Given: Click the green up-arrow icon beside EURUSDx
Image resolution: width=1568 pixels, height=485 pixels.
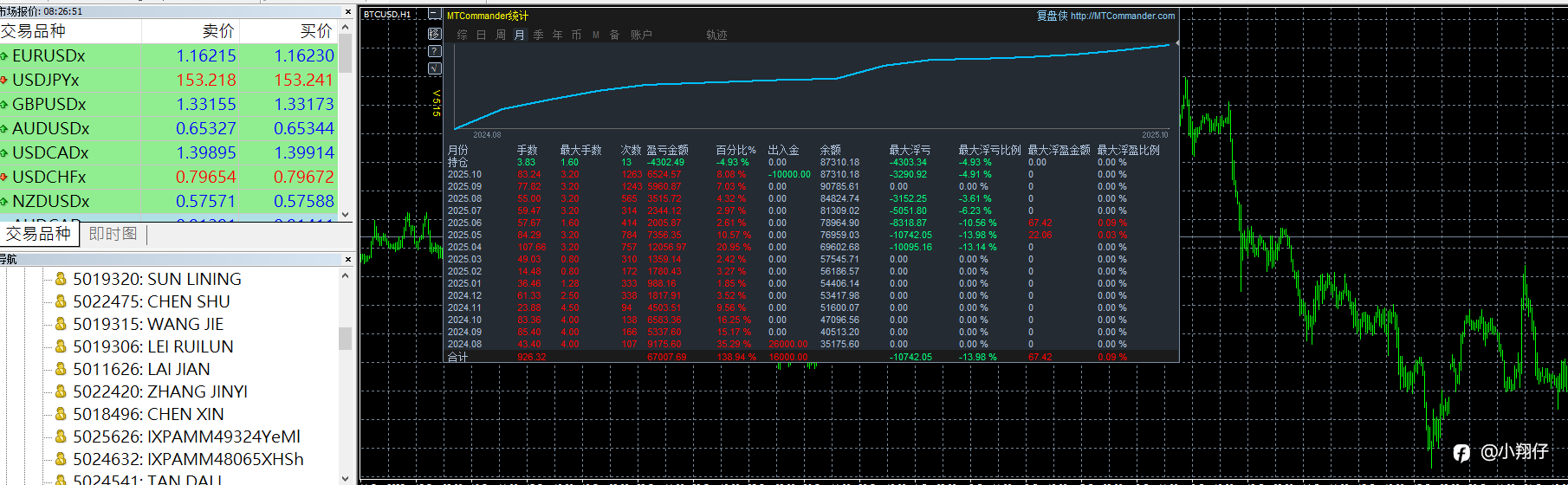Looking at the screenshot, I should [4, 56].
